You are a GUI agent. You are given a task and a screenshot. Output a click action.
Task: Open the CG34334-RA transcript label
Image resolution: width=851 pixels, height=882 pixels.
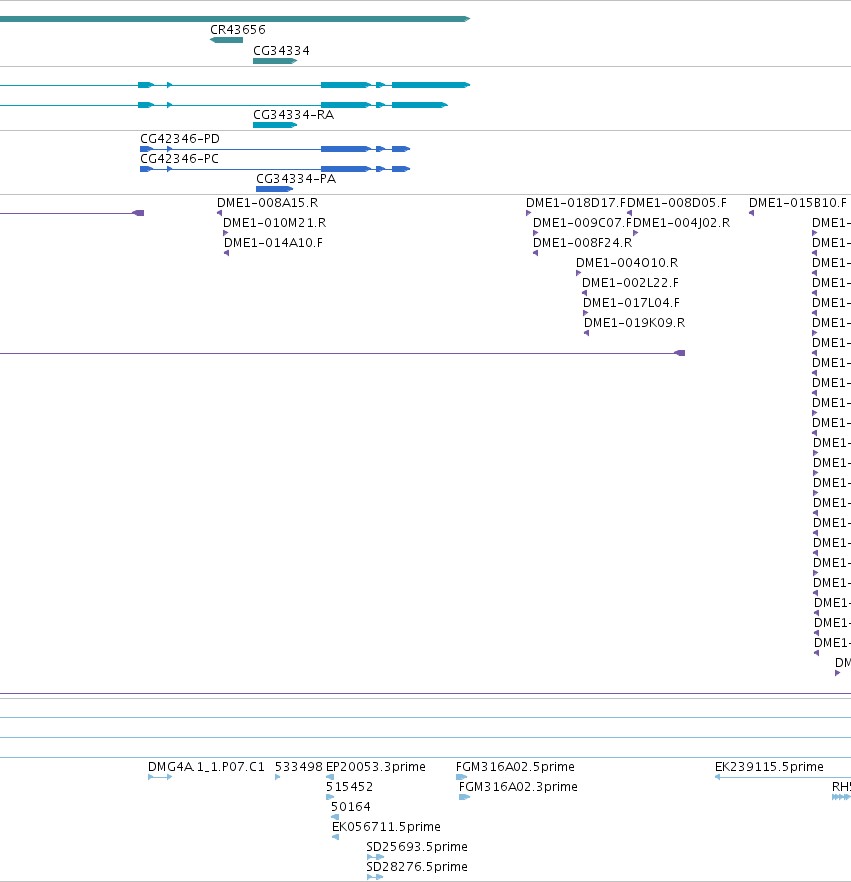coord(294,115)
